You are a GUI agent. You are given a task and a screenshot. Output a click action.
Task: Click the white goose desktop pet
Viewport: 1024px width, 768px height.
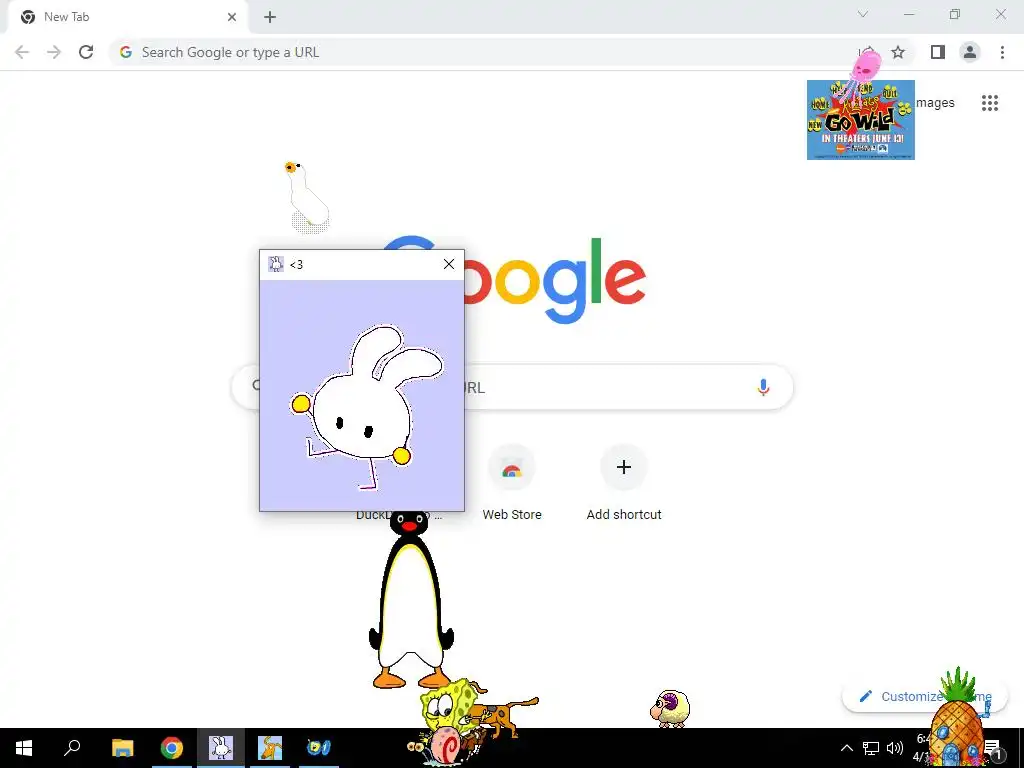(x=307, y=197)
